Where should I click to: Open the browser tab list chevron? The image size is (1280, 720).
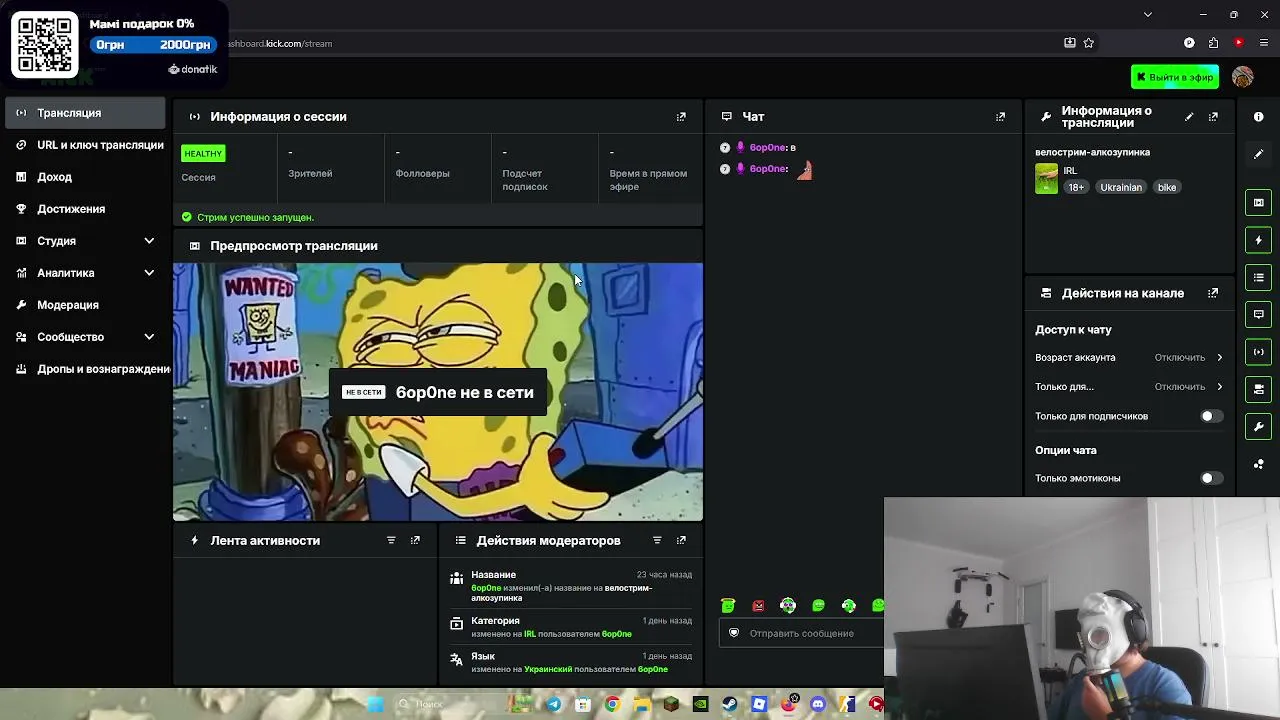(1148, 14)
